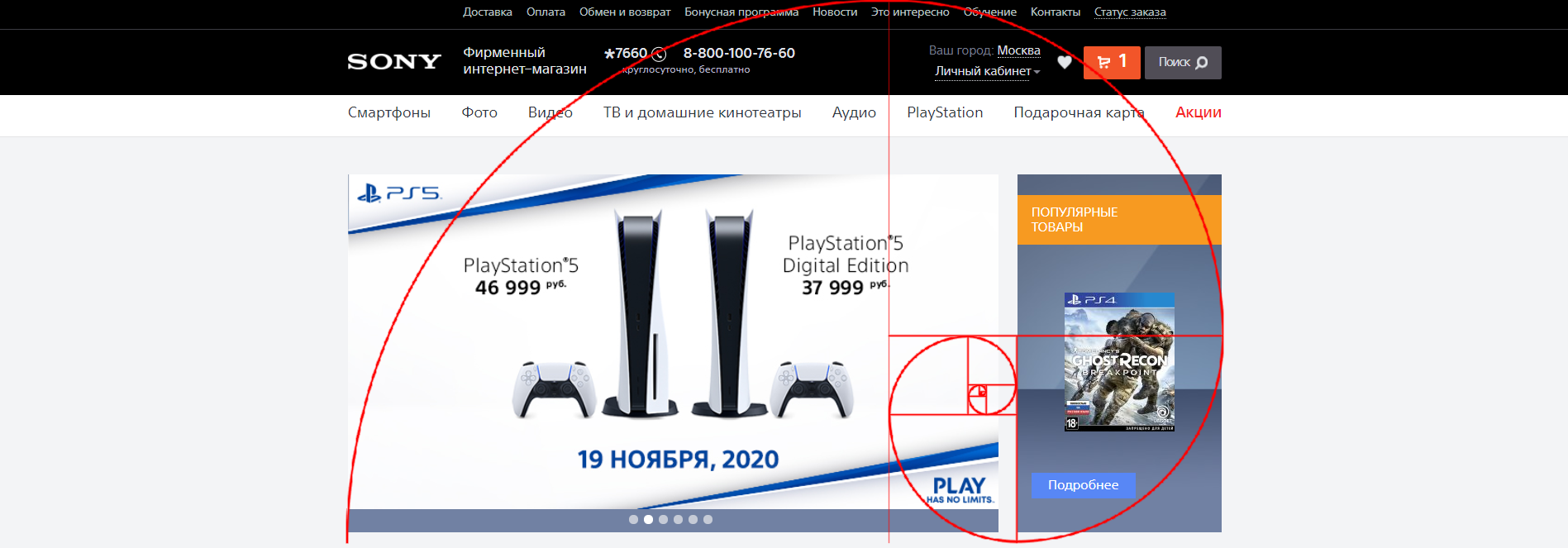The width and height of the screenshot is (1568, 548).
Task: Select the PlayStation menu category
Action: click(945, 112)
